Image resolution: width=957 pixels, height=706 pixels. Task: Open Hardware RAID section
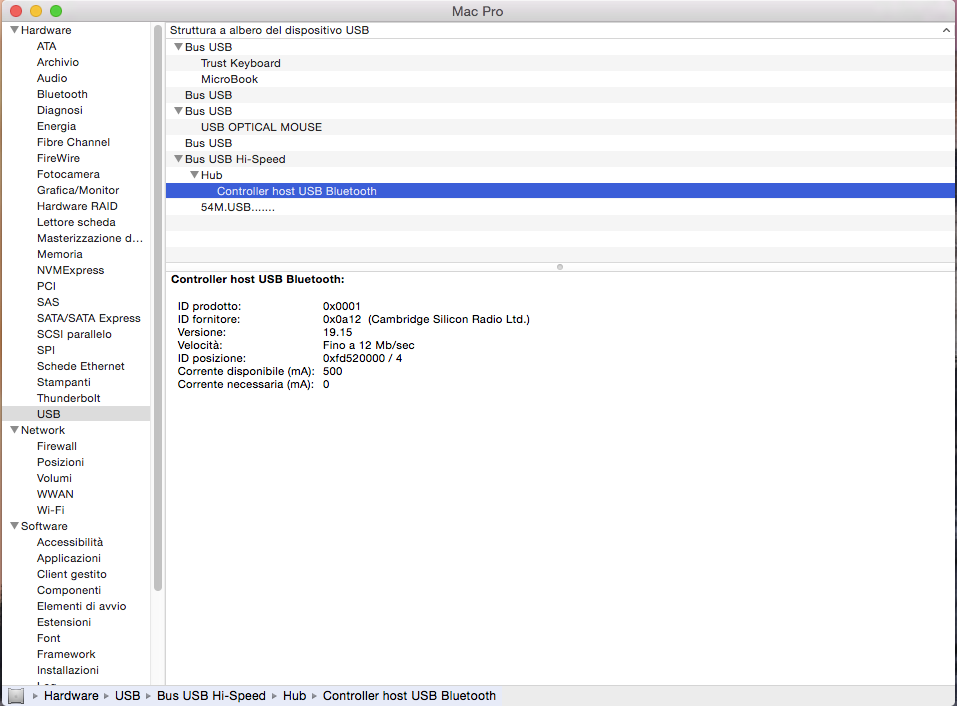point(77,206)
